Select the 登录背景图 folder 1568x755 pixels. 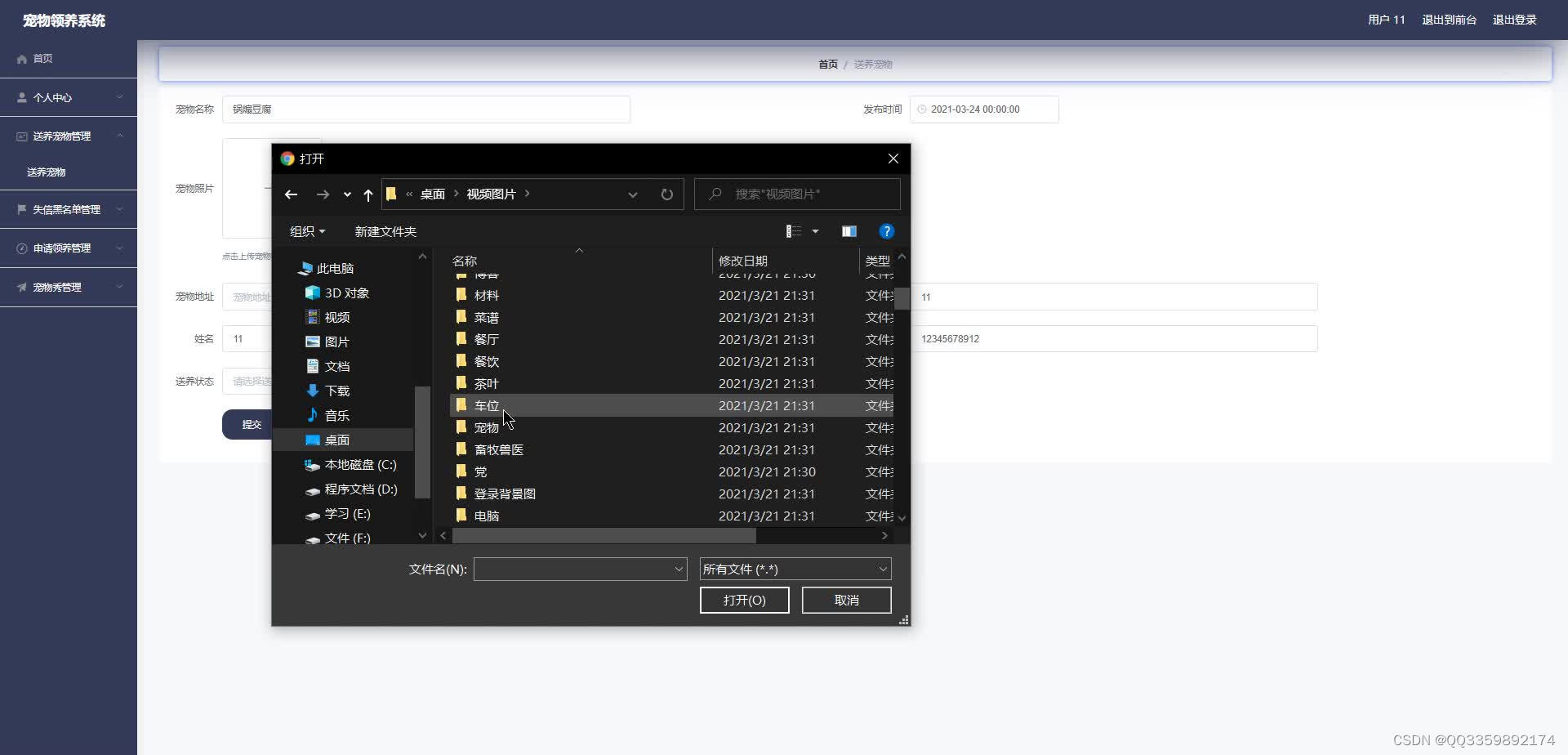[671, 494]
